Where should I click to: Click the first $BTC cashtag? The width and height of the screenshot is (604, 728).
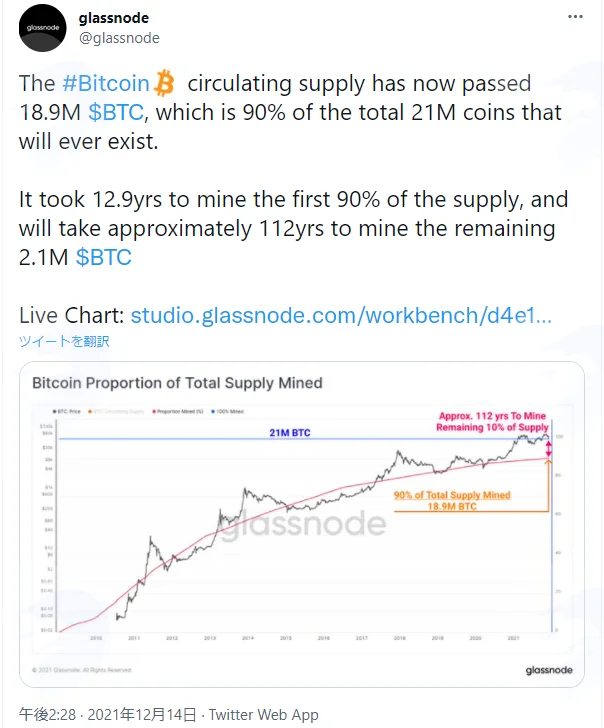pos(116,112)
